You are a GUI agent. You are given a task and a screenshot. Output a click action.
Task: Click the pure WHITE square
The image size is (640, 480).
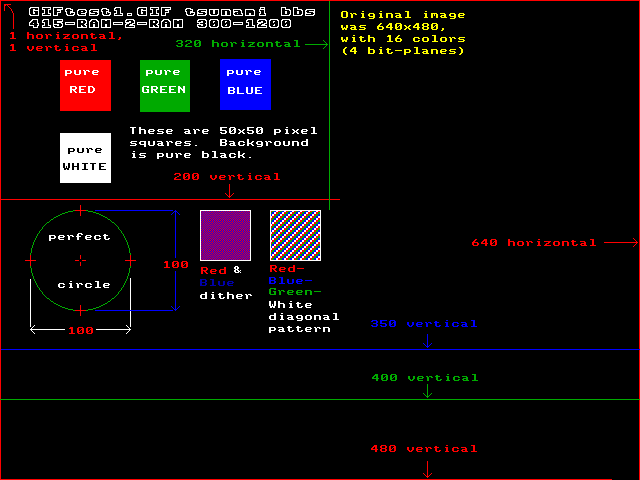tap(85, 158)
